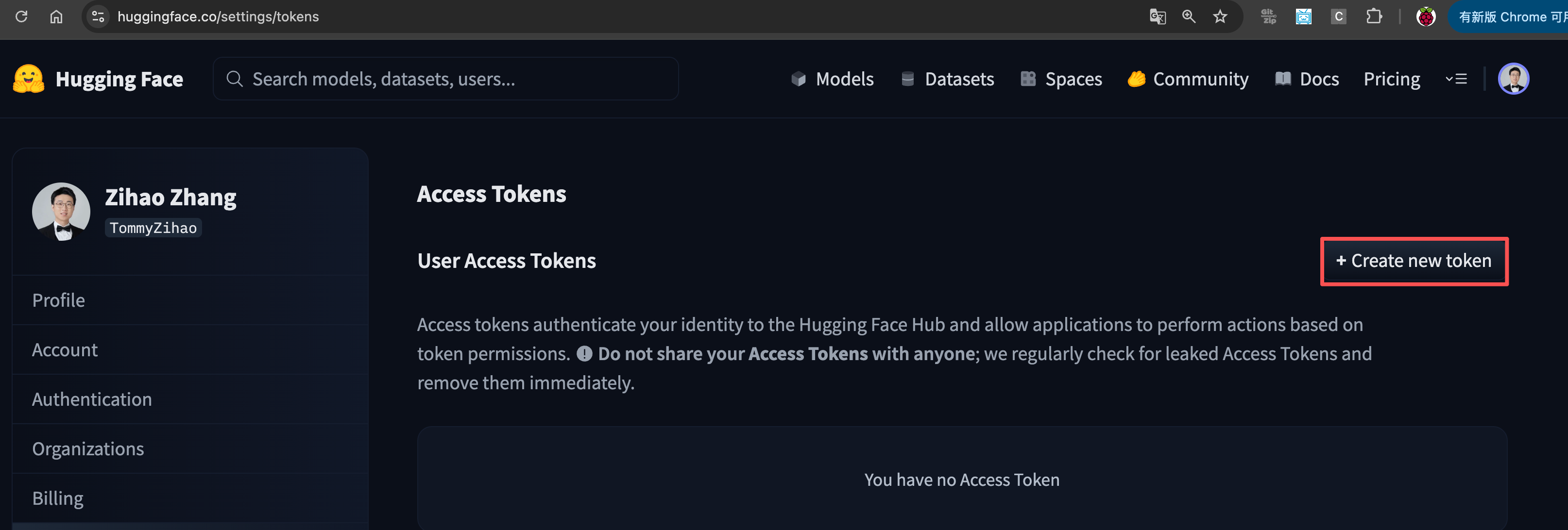Click the Hugging Face logo emoji
The height and width of the screenshot is (530, 1568).
click(x=28, y=79)
